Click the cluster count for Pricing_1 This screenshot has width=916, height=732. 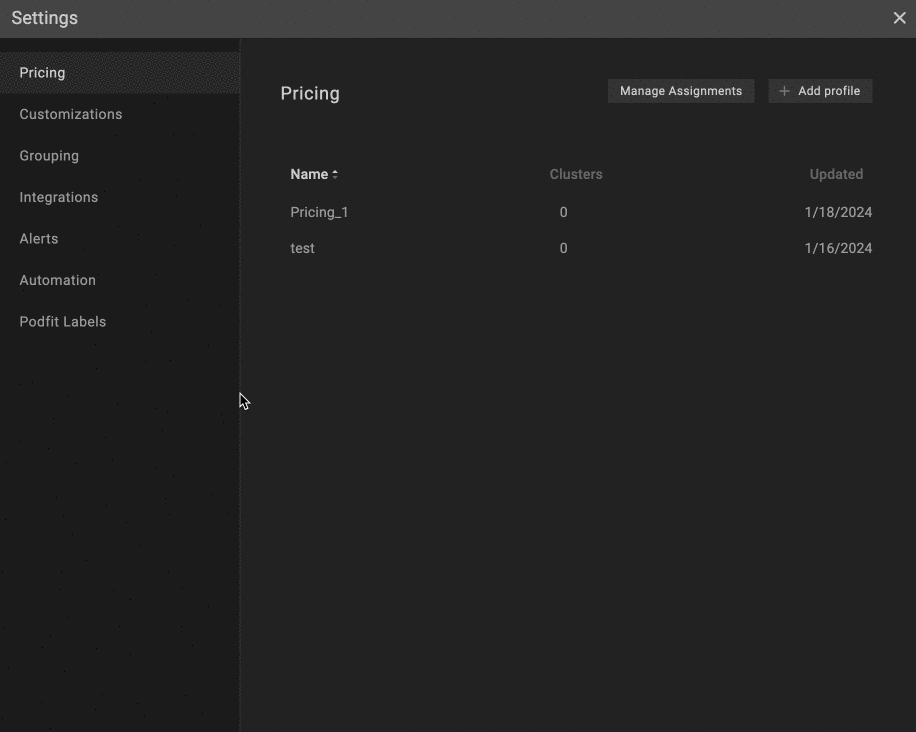pyautogui.click(x=563, y=212)
